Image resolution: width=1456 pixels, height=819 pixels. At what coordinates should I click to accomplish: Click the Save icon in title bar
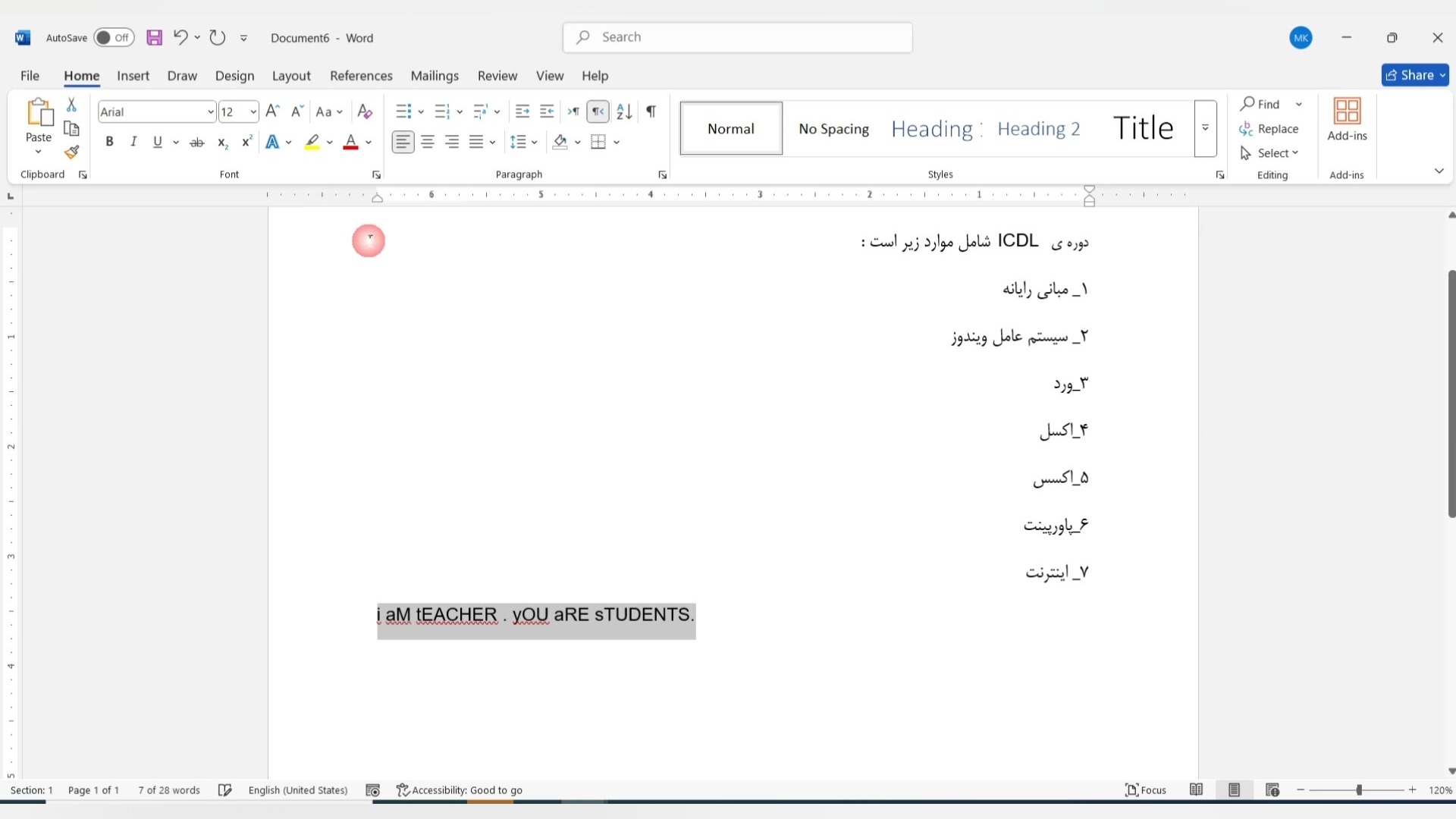click(154, 38)
